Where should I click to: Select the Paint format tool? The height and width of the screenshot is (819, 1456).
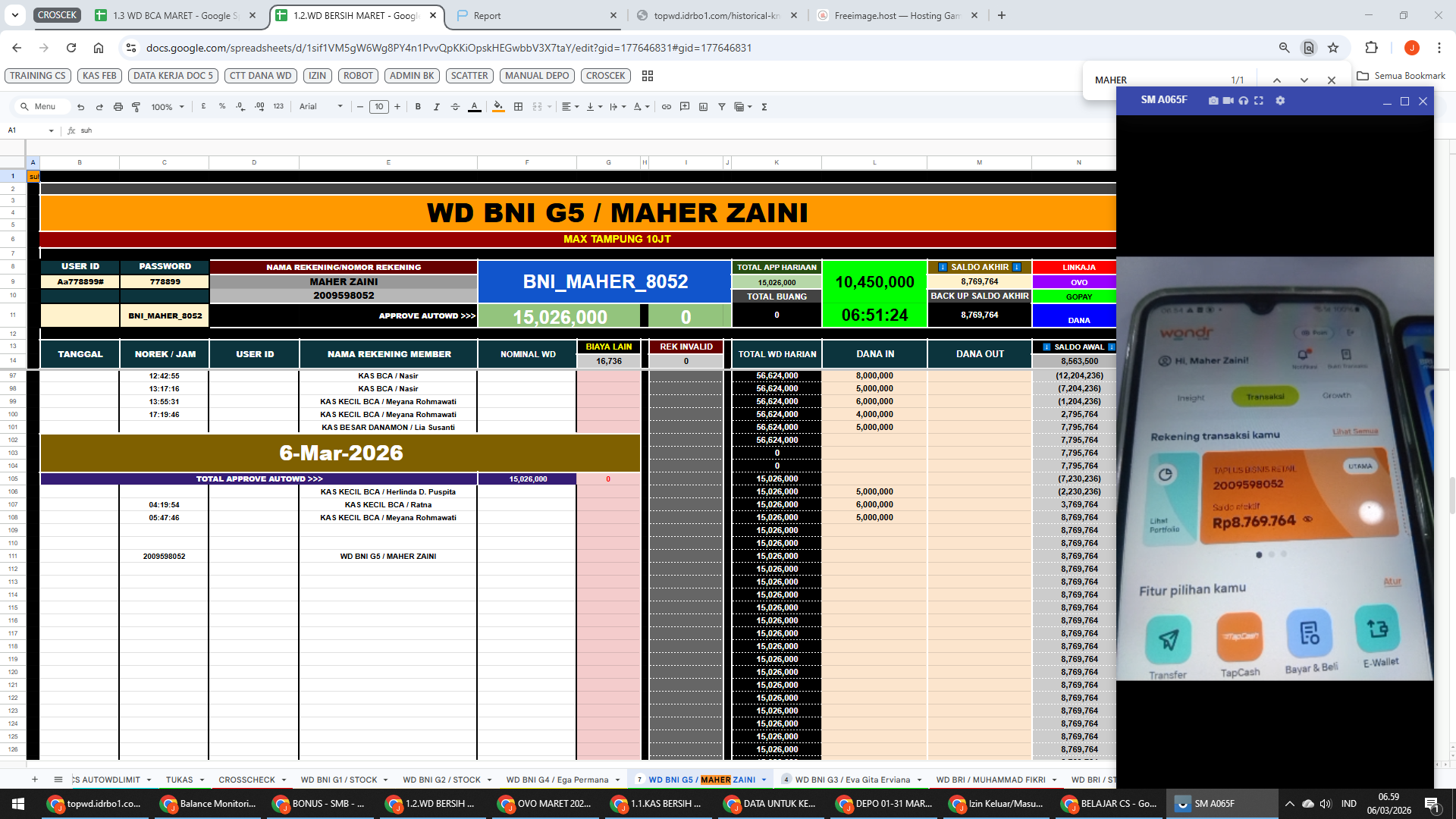(x=136, y=107)
